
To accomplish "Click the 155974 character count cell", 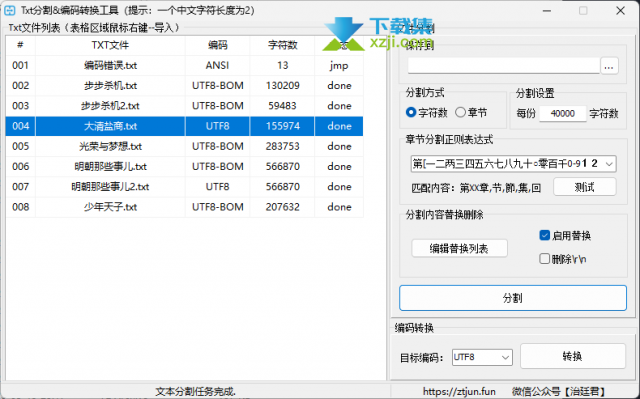I will click(x=282, y=126).
